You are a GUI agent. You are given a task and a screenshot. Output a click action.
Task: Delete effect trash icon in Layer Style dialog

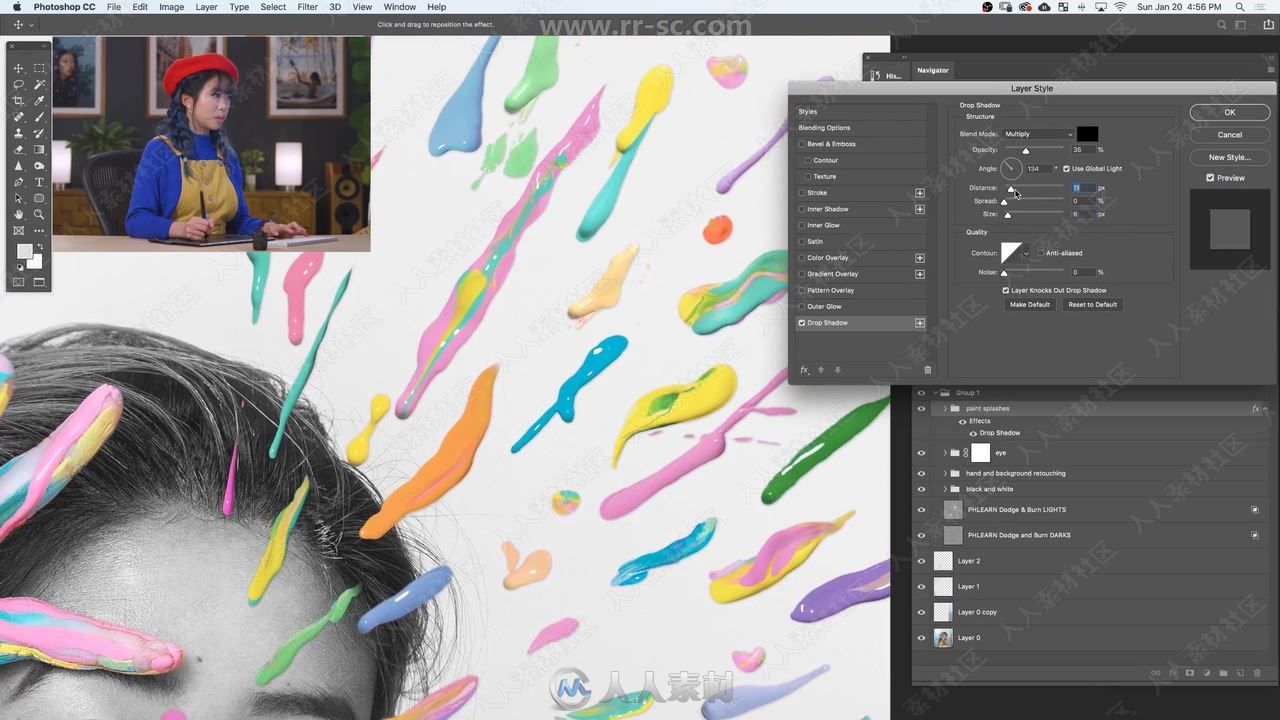coord(927,370)
